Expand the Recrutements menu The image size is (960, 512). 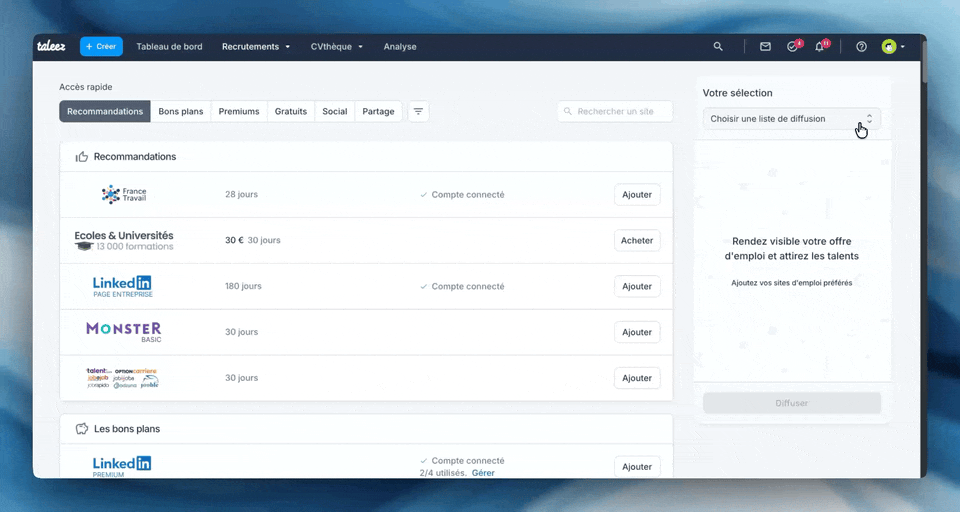pos(256,47)
